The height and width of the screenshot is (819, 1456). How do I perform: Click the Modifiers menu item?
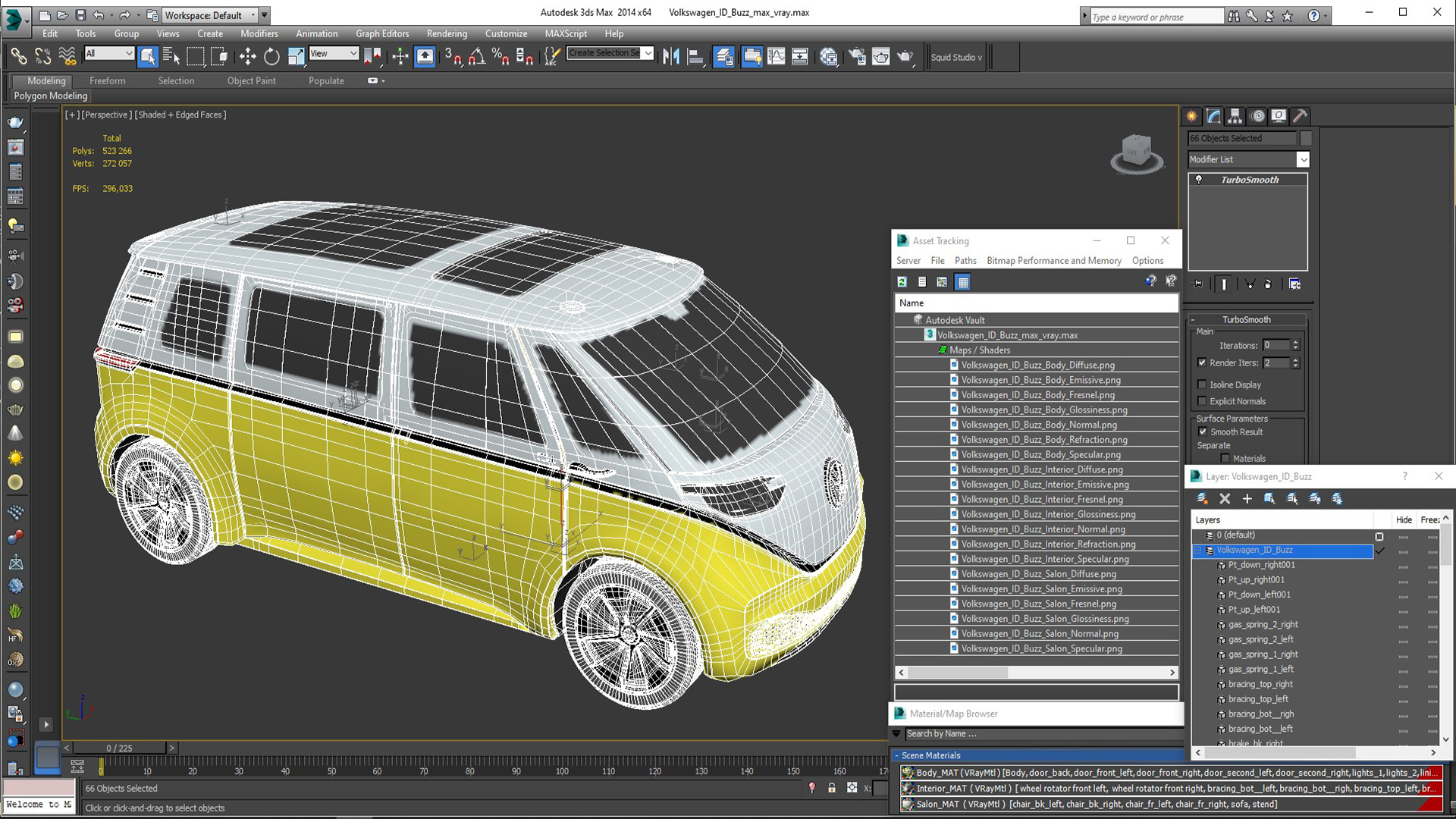(x=258, y=33)
